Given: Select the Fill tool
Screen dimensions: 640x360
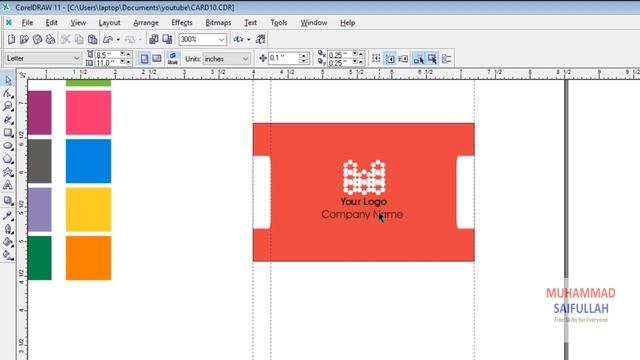Looking at the screenshot, I should 8,242.
